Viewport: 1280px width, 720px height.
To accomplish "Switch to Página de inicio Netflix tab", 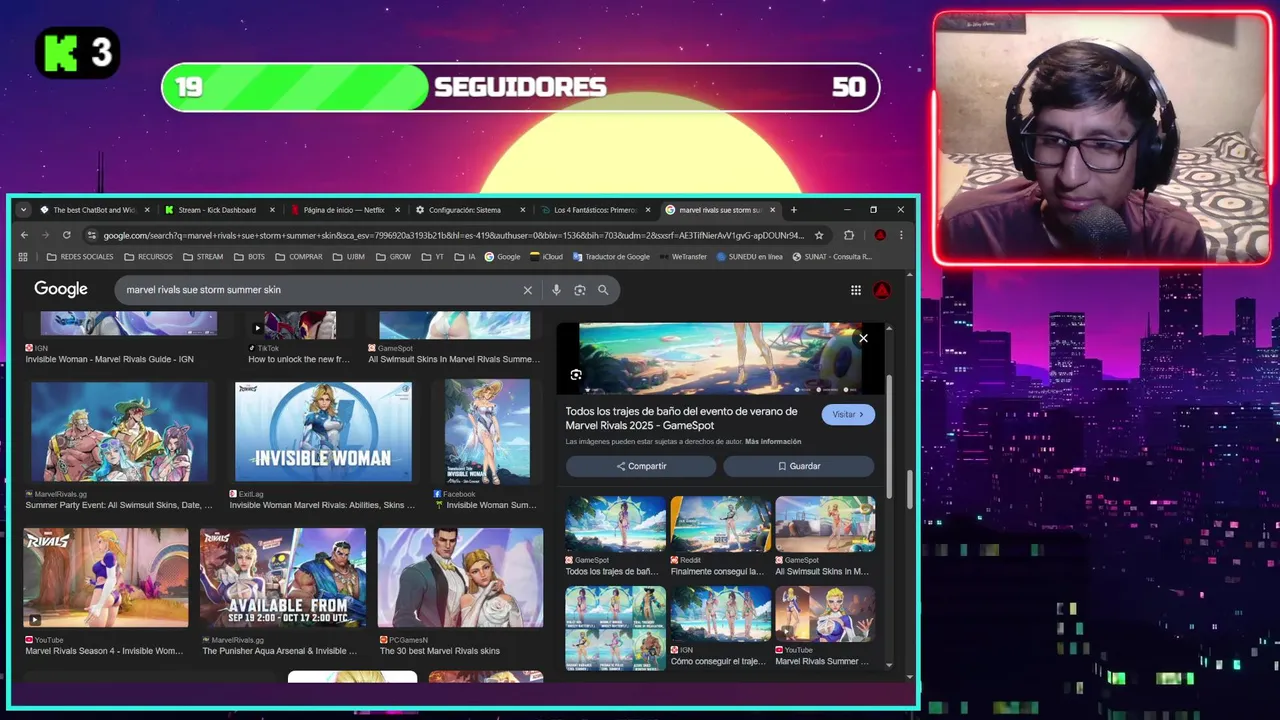I will (x=343, y=210).
